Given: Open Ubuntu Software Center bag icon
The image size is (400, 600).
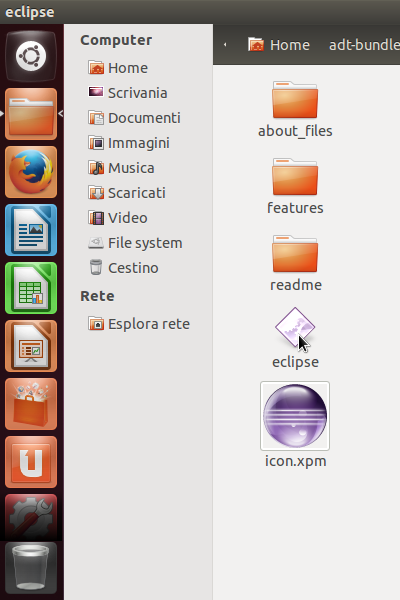Looking at the screenshot, I should (x=31, y=404).
